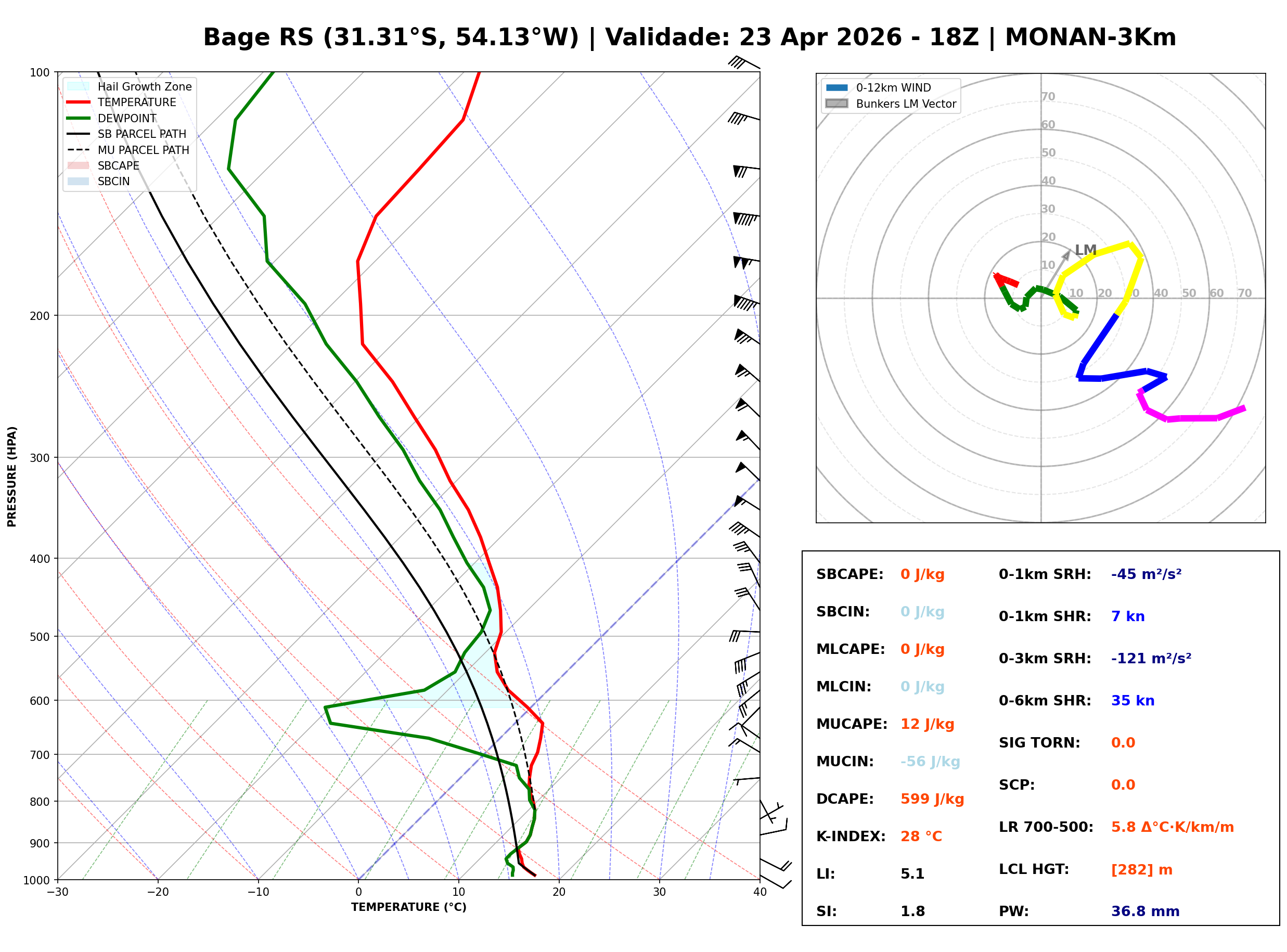1287x952 pixels.
Task: Click the red TEMPERATURE legend line
Action: [79, 102]
